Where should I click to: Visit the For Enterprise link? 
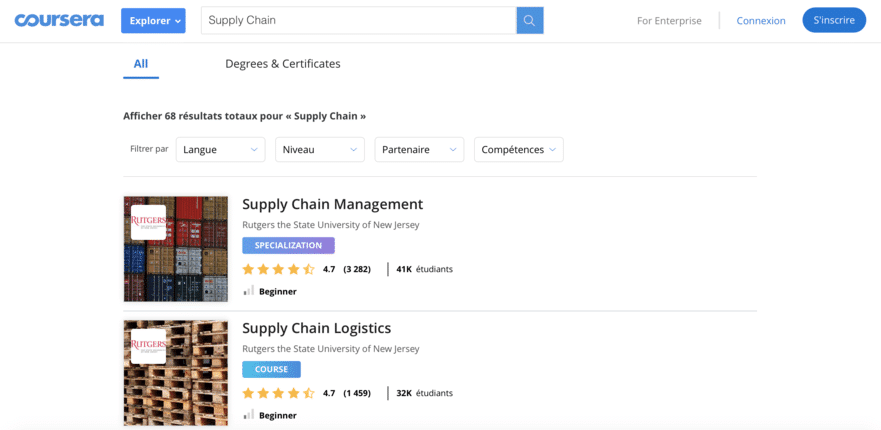pyautogui.click(x=669, y=21)
